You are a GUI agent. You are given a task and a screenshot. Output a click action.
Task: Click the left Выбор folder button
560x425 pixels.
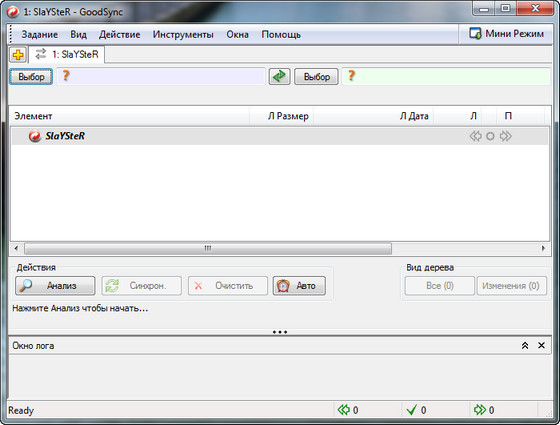pos(31,77)
